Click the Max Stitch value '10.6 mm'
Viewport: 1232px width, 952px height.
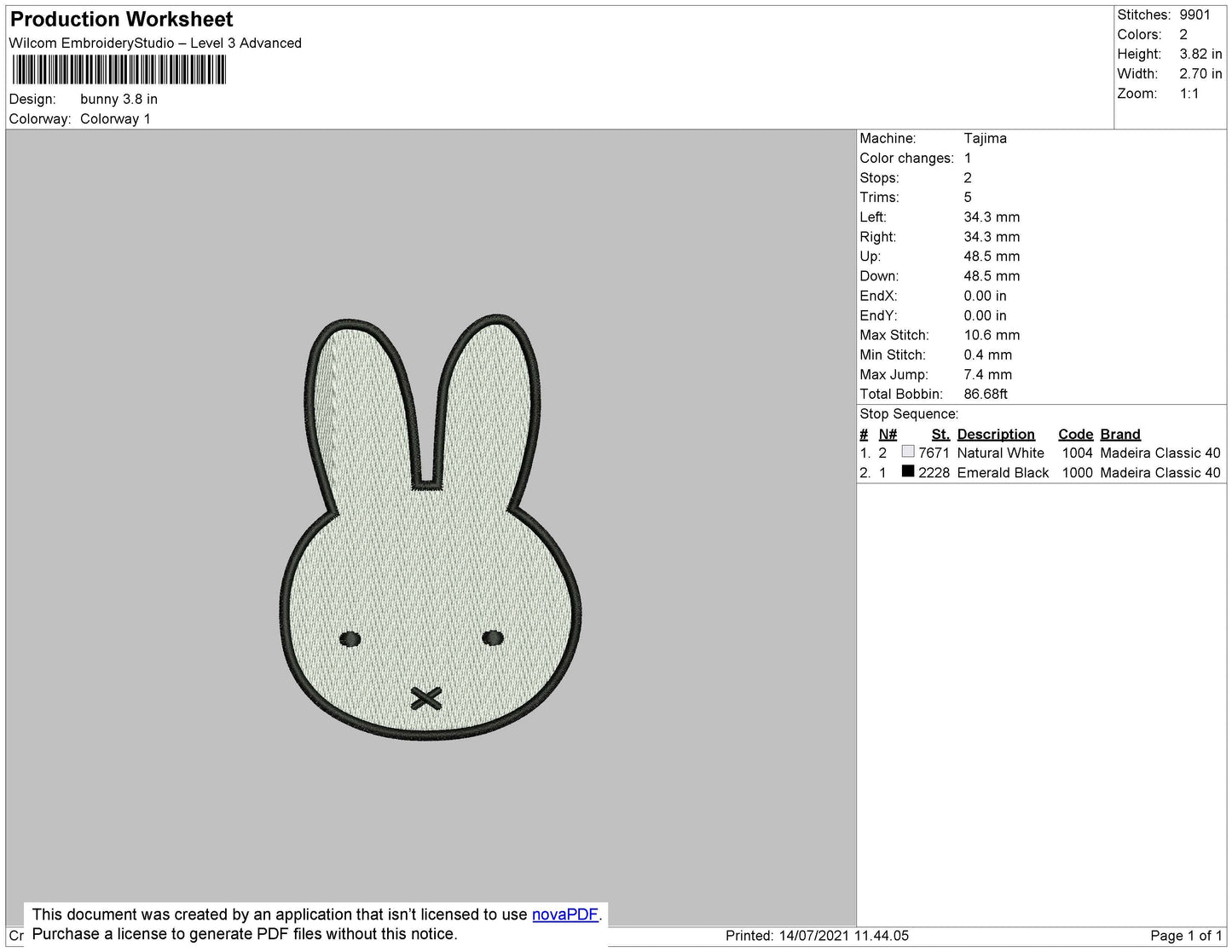(992, 335)
